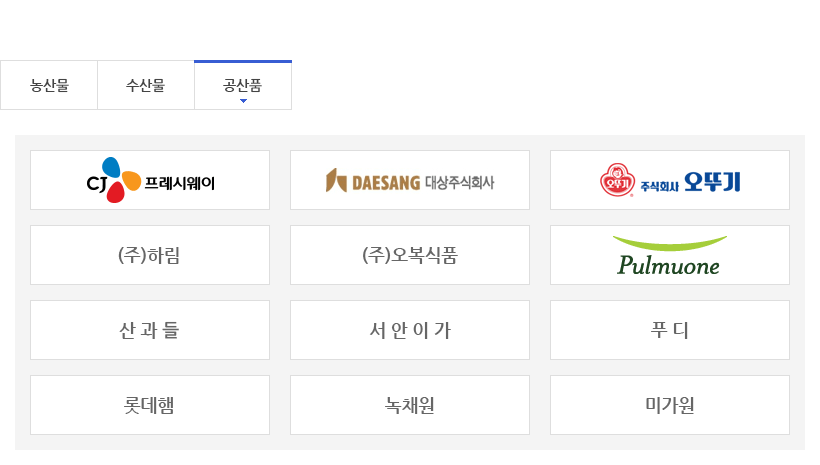Select the 공산품 tab
820x465 pixels.
243,85
